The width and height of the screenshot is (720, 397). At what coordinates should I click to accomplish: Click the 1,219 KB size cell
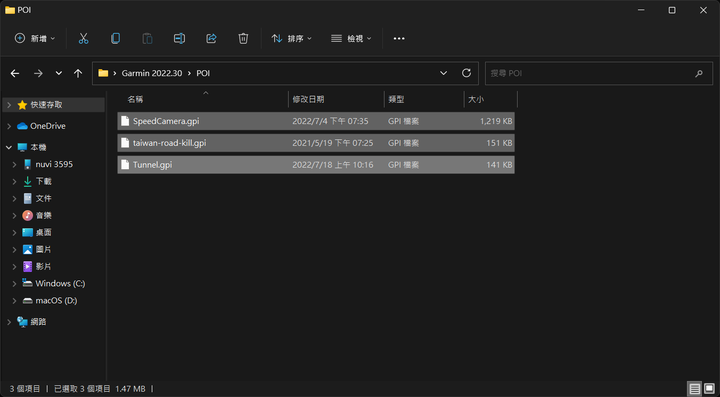[496, 121]
